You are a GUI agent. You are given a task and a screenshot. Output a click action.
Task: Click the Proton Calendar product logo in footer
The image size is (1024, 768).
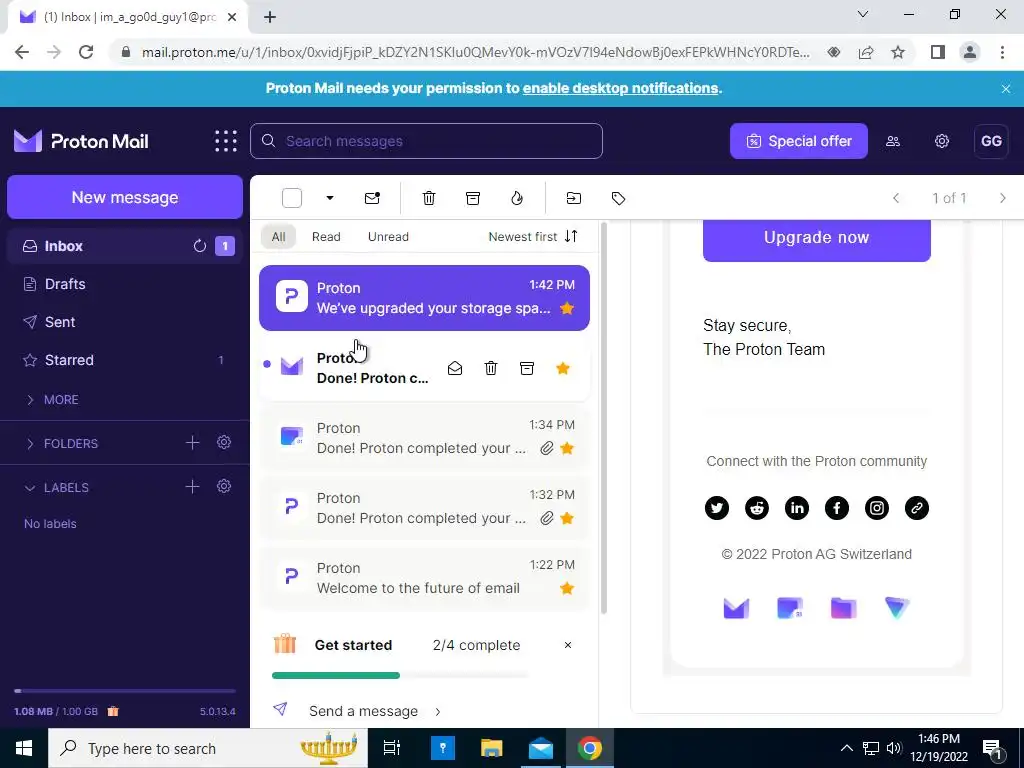790,608
